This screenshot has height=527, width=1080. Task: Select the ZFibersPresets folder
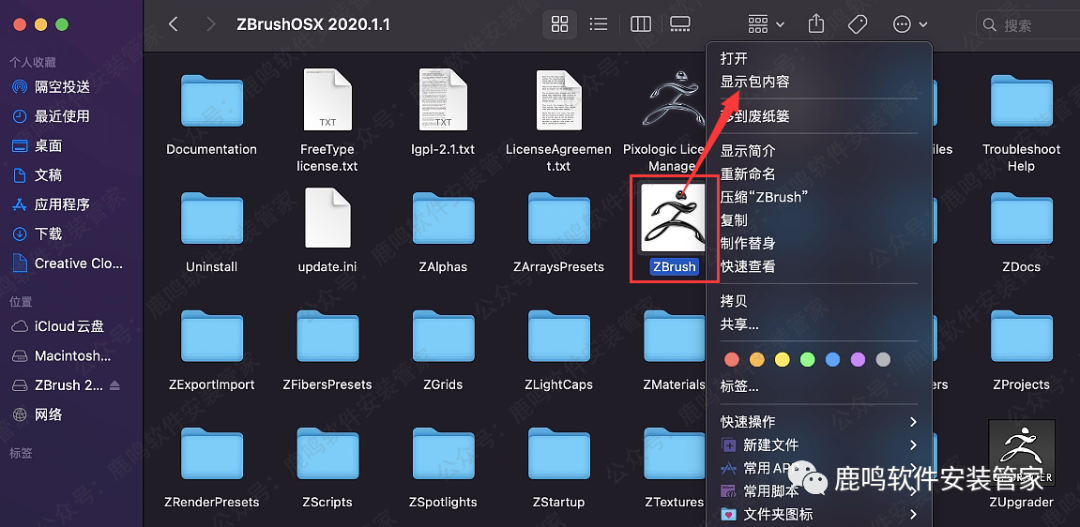click(327, 337)
